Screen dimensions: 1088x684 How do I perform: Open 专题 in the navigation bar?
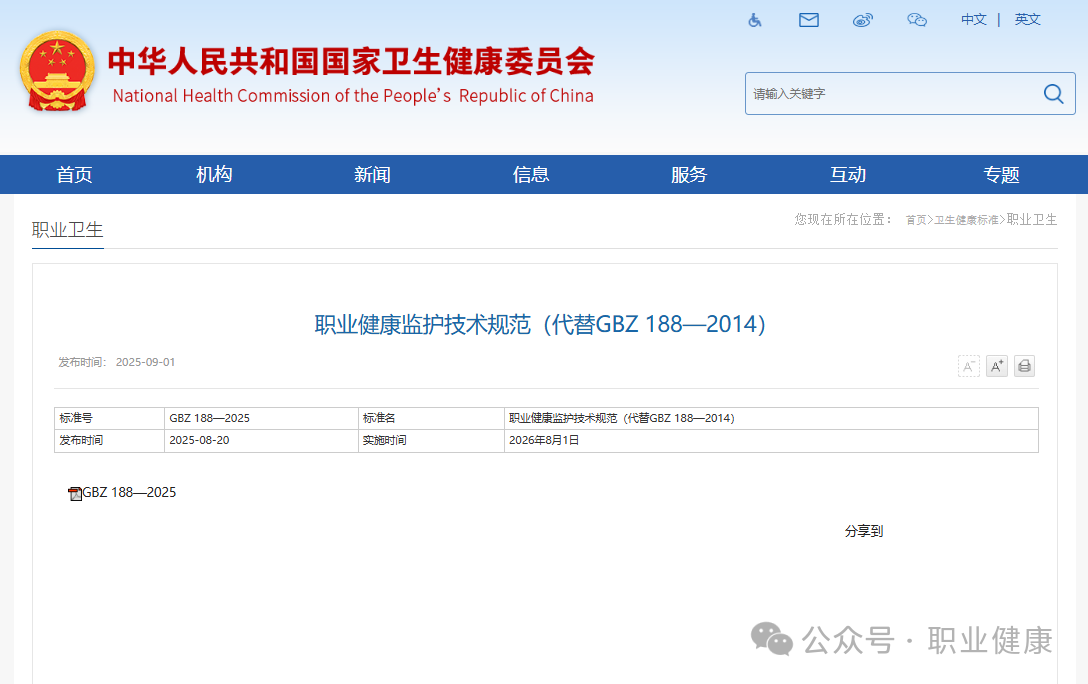pyautogui.click(x=1001, y=175)
